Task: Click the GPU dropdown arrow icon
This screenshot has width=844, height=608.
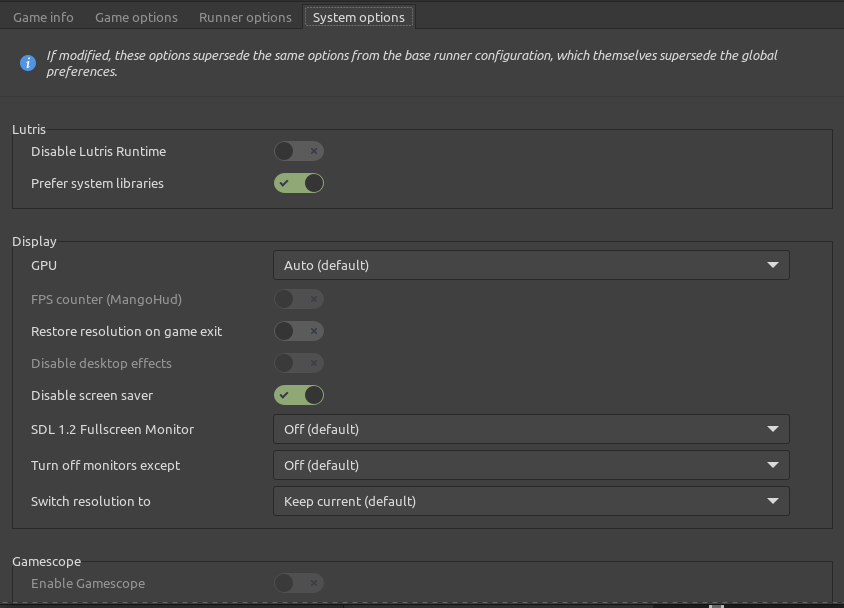Action: tap(772, 265)
